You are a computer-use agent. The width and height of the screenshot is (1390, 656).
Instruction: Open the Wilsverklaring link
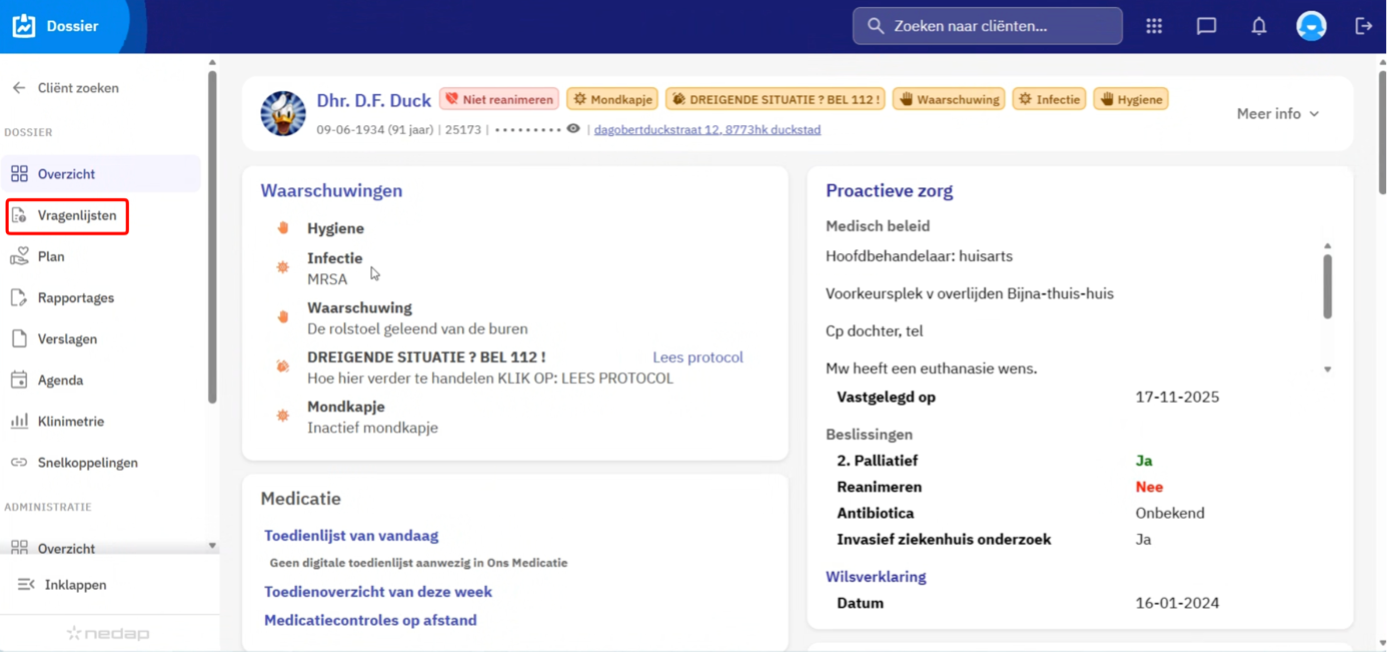tap(876, 577)
